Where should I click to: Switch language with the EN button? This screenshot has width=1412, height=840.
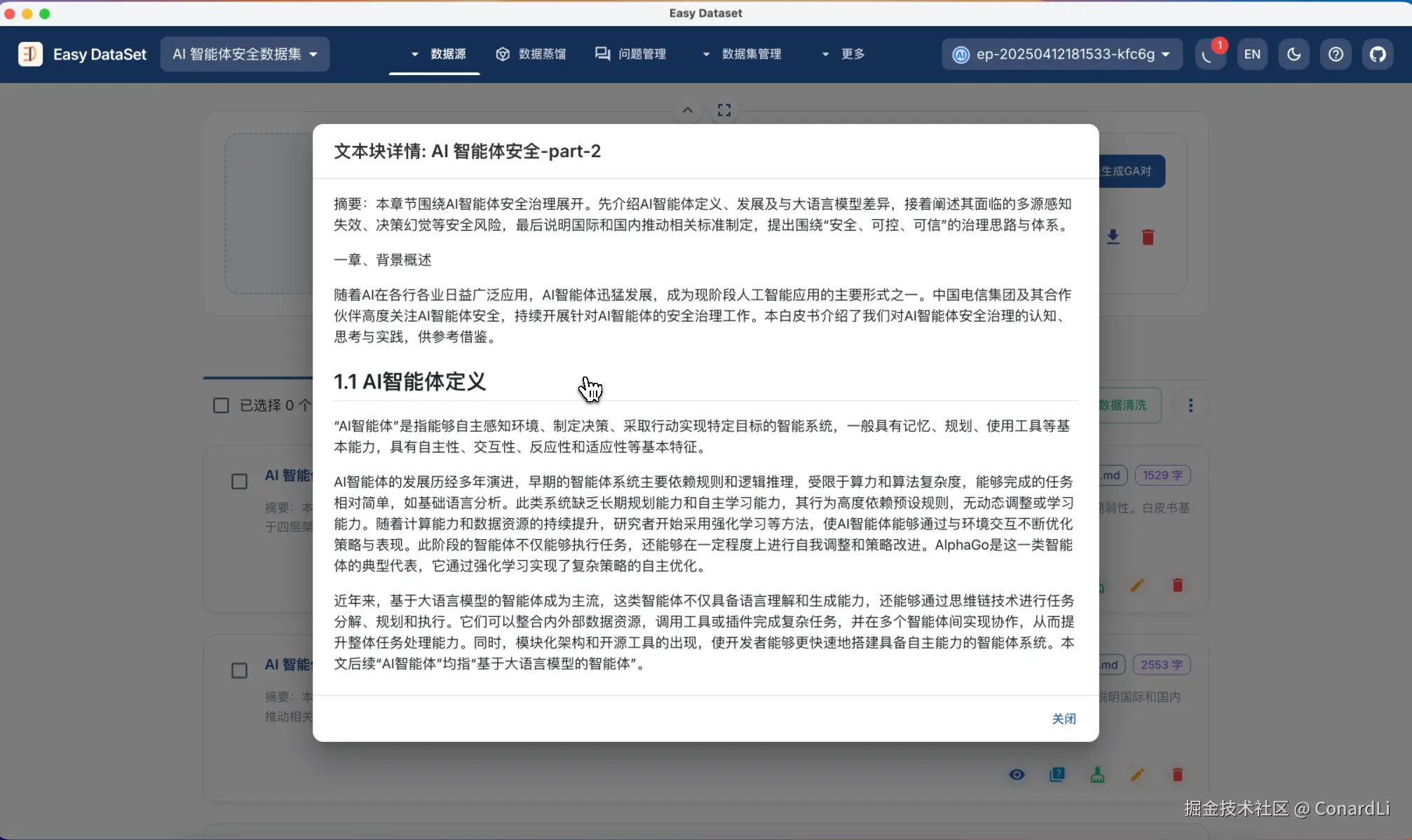(x=1252, y=54)
